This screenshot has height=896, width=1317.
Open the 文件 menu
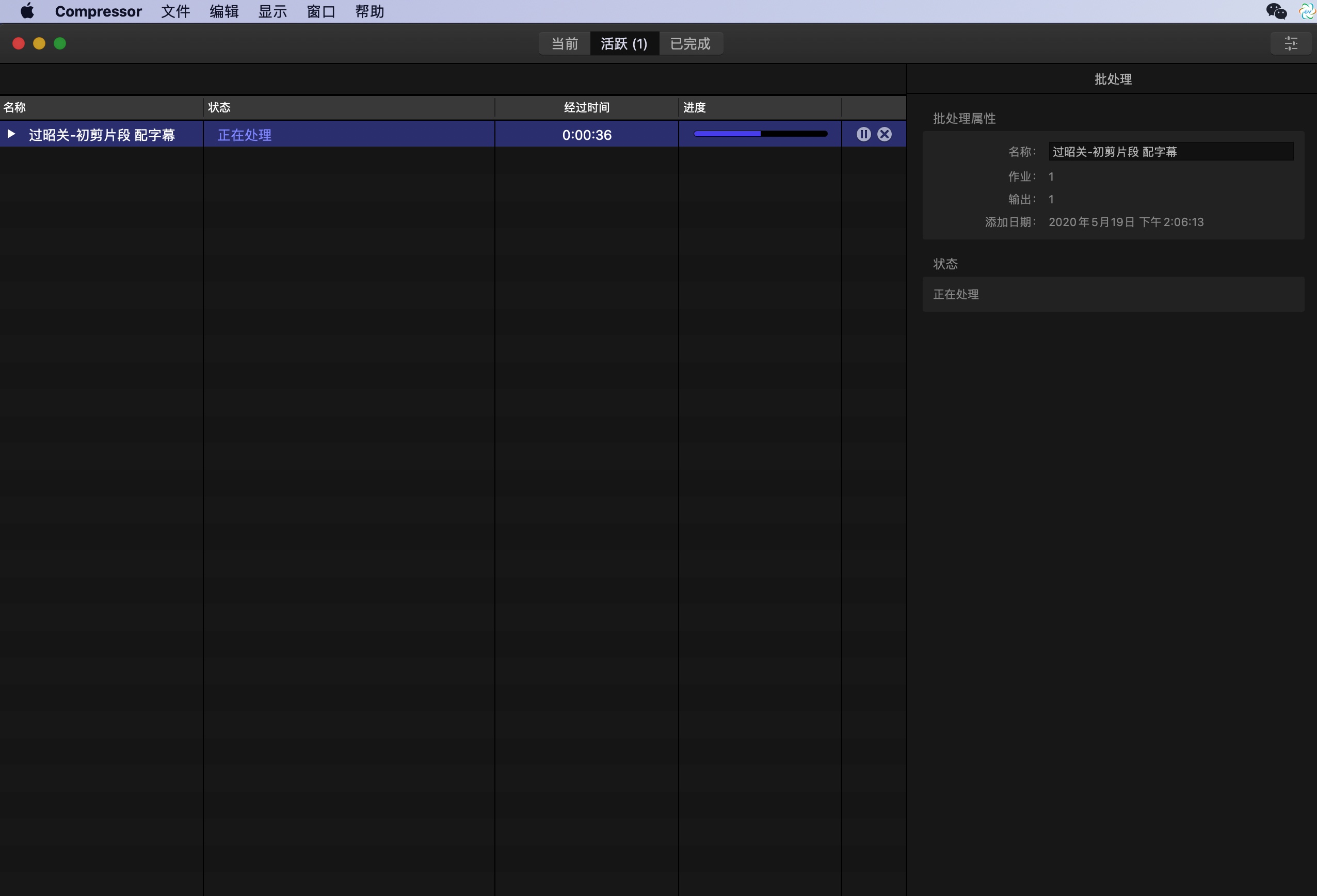(x=175, y=11)
